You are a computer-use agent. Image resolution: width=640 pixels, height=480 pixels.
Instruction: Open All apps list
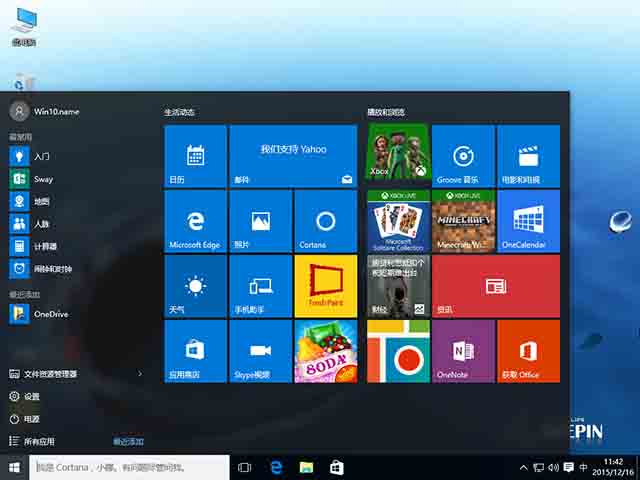pyautogui.click(x=38, y=441)
